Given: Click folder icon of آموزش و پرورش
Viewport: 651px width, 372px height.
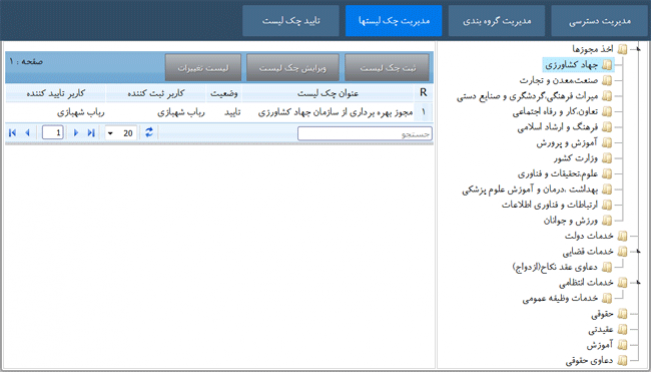Looking at the screenshot, I should click(607, 143).
